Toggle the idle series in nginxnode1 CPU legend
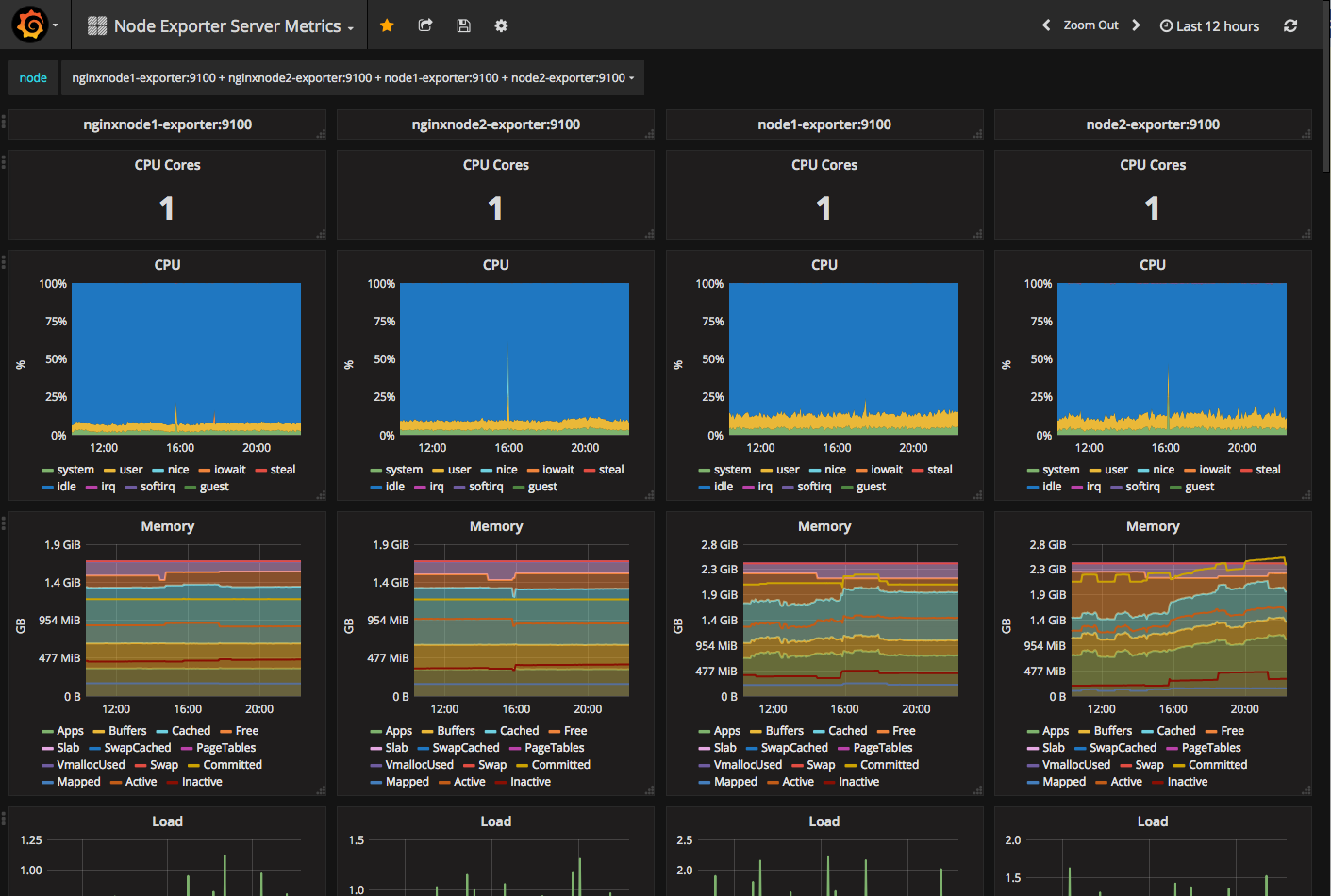This screenshot has width=1331, height=896. pos(65,487)
